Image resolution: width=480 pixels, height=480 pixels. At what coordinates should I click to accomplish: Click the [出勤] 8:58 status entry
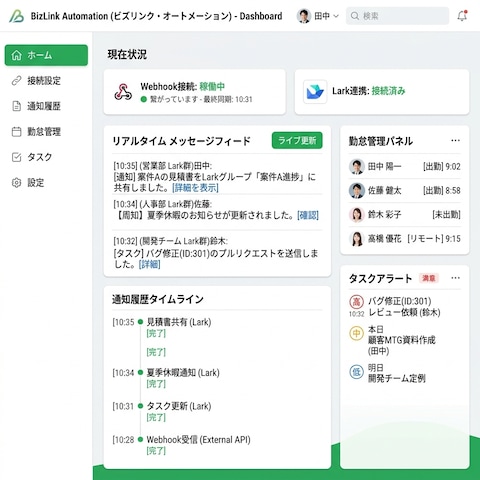(x=442, y=191)
